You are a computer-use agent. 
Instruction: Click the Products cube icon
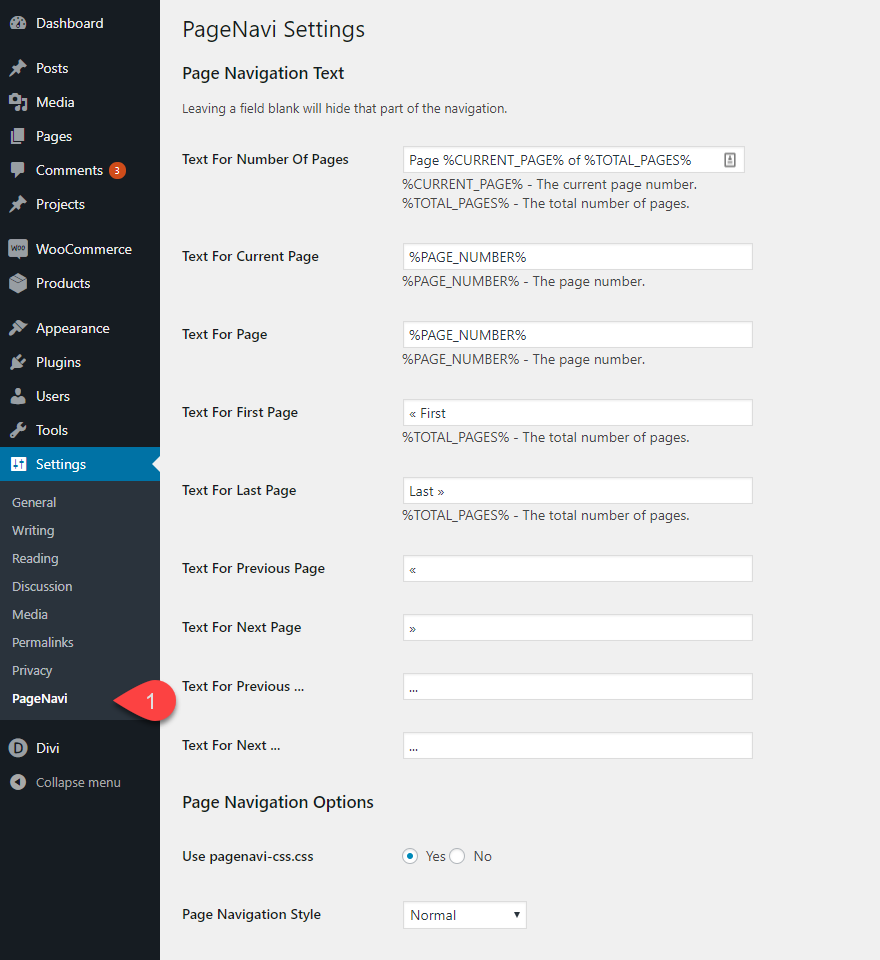pos(18,283)
